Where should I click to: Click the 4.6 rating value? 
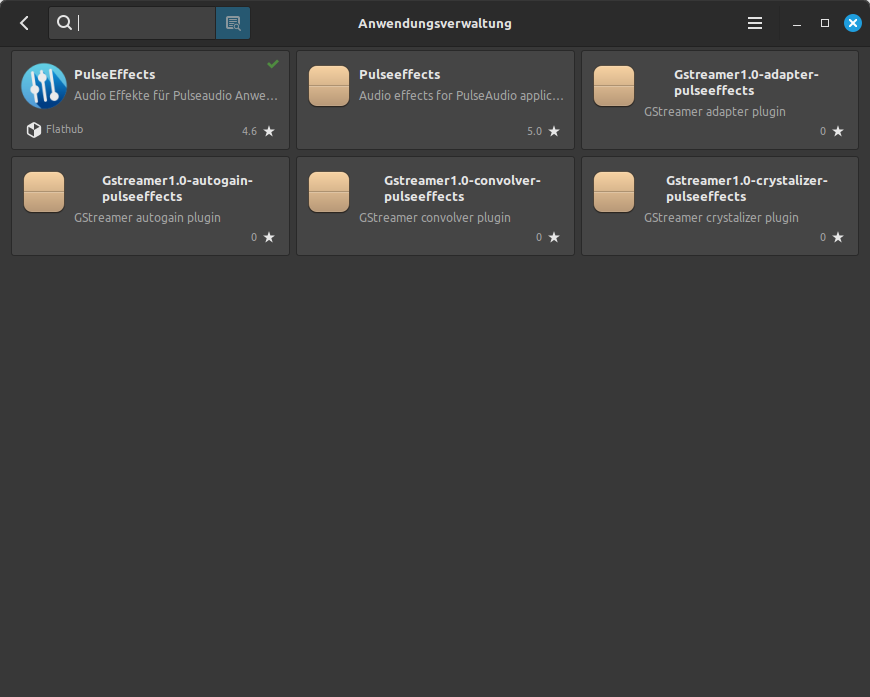click(249, 131)
